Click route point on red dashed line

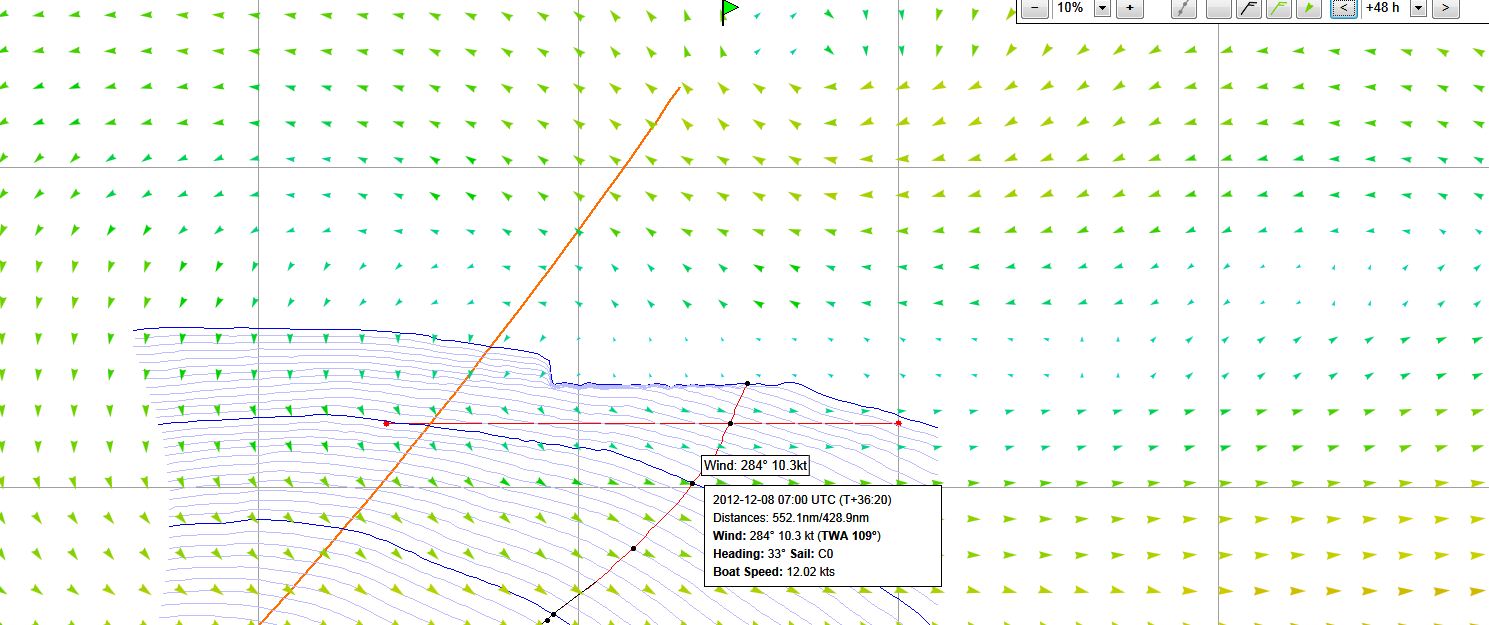730,424
